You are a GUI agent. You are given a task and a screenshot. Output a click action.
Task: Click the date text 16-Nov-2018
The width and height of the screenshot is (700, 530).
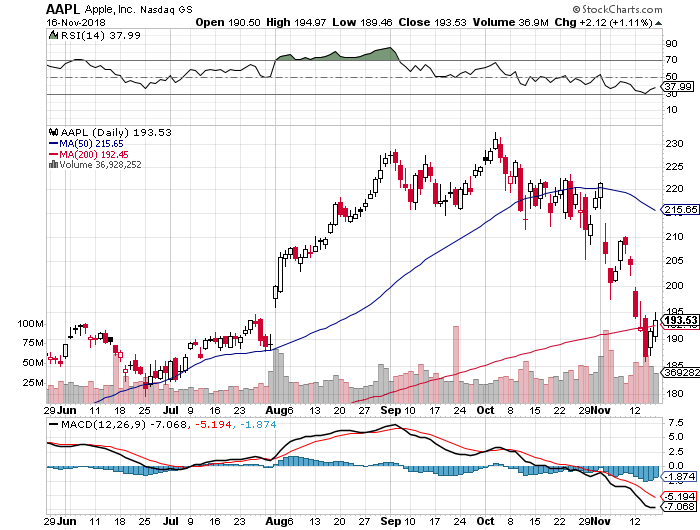click(76, 22)
